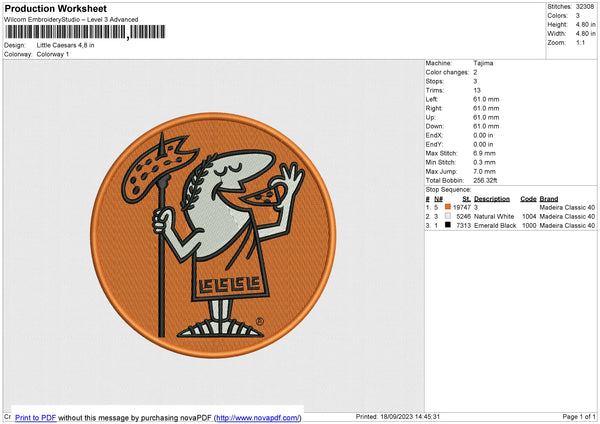Click the 'Code' column header
The height and width of the screenshot is (424, 600).
point(528,199)
